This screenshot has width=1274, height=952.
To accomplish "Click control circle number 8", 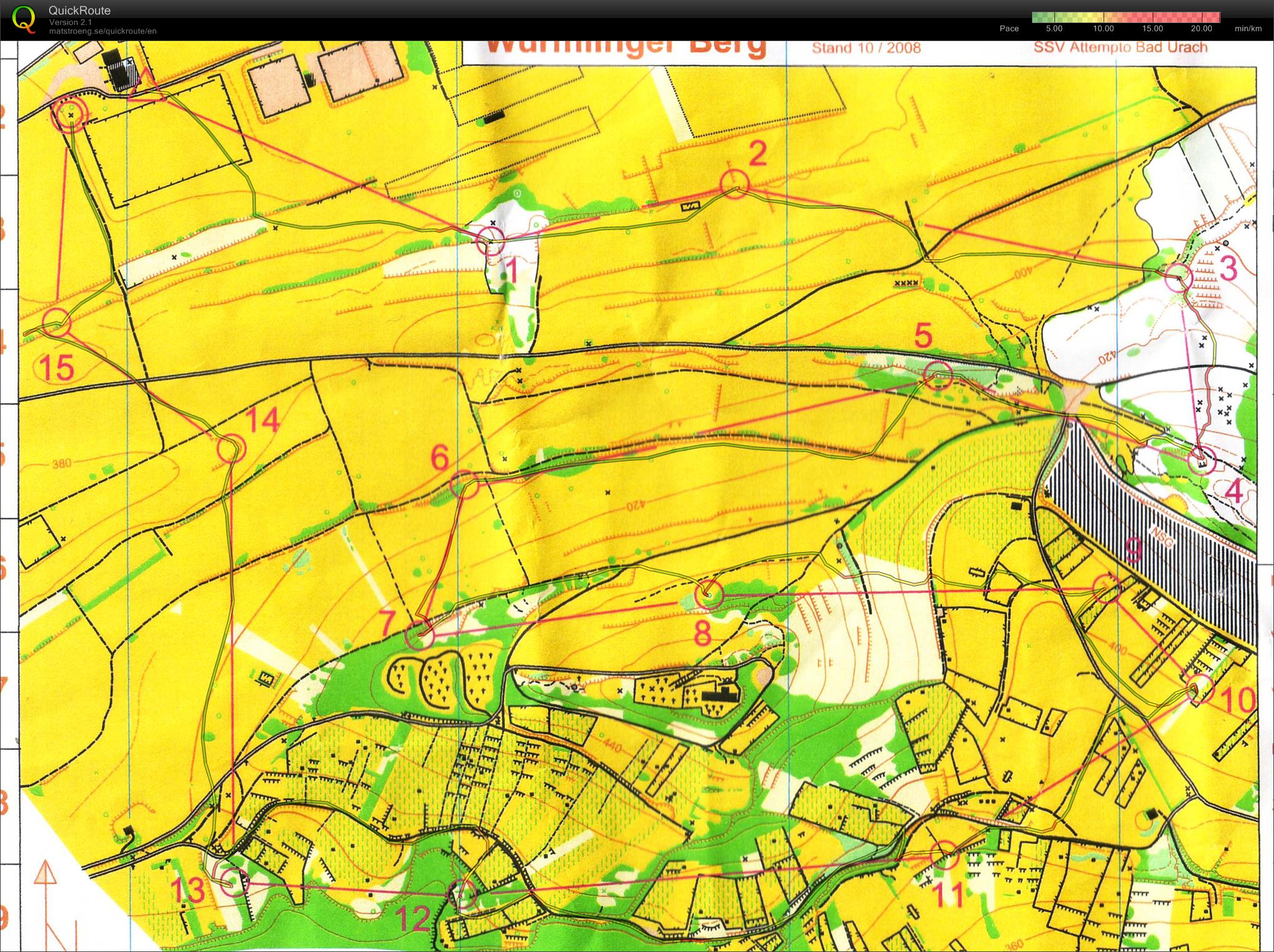I will [709, 593].
